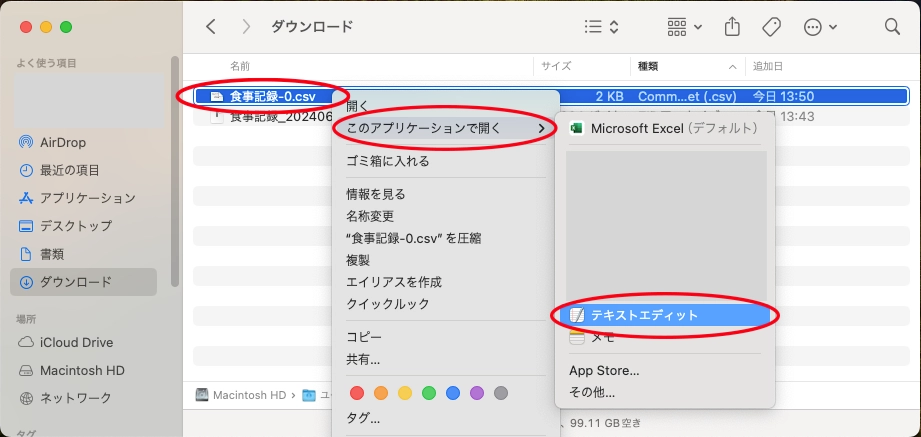This screenshot has width=921, height=437.
Task: Expand このアプリケーションで開く submenu
Action: (x=445, y=128)
